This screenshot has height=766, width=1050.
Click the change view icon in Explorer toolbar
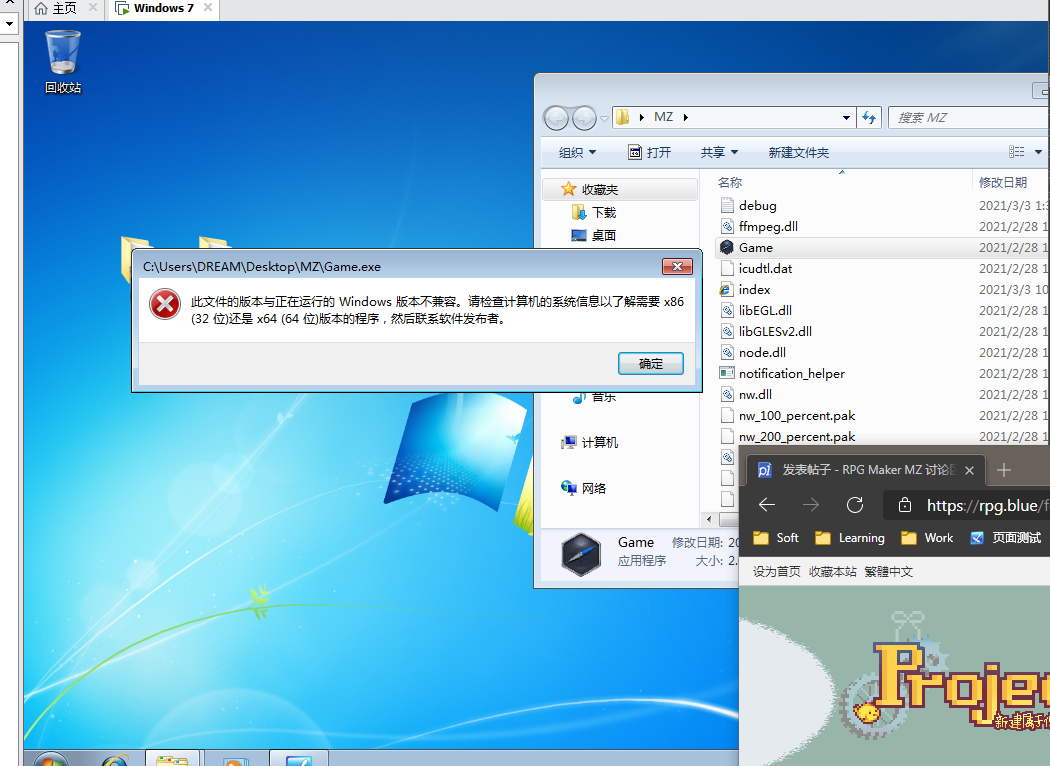coord(1017,152)
